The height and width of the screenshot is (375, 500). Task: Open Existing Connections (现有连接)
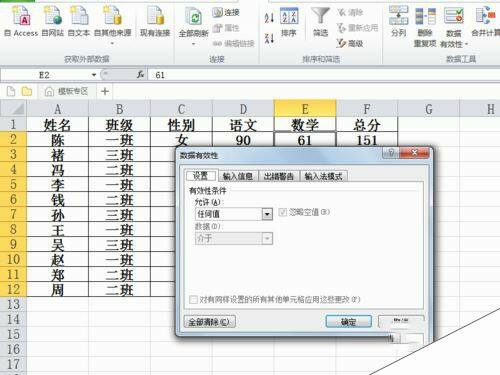tap(155, 21)
